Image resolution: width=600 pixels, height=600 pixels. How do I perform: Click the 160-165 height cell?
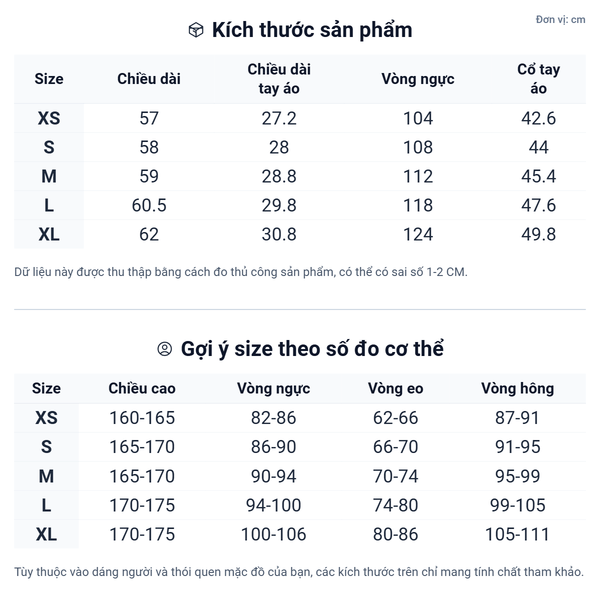142,418
